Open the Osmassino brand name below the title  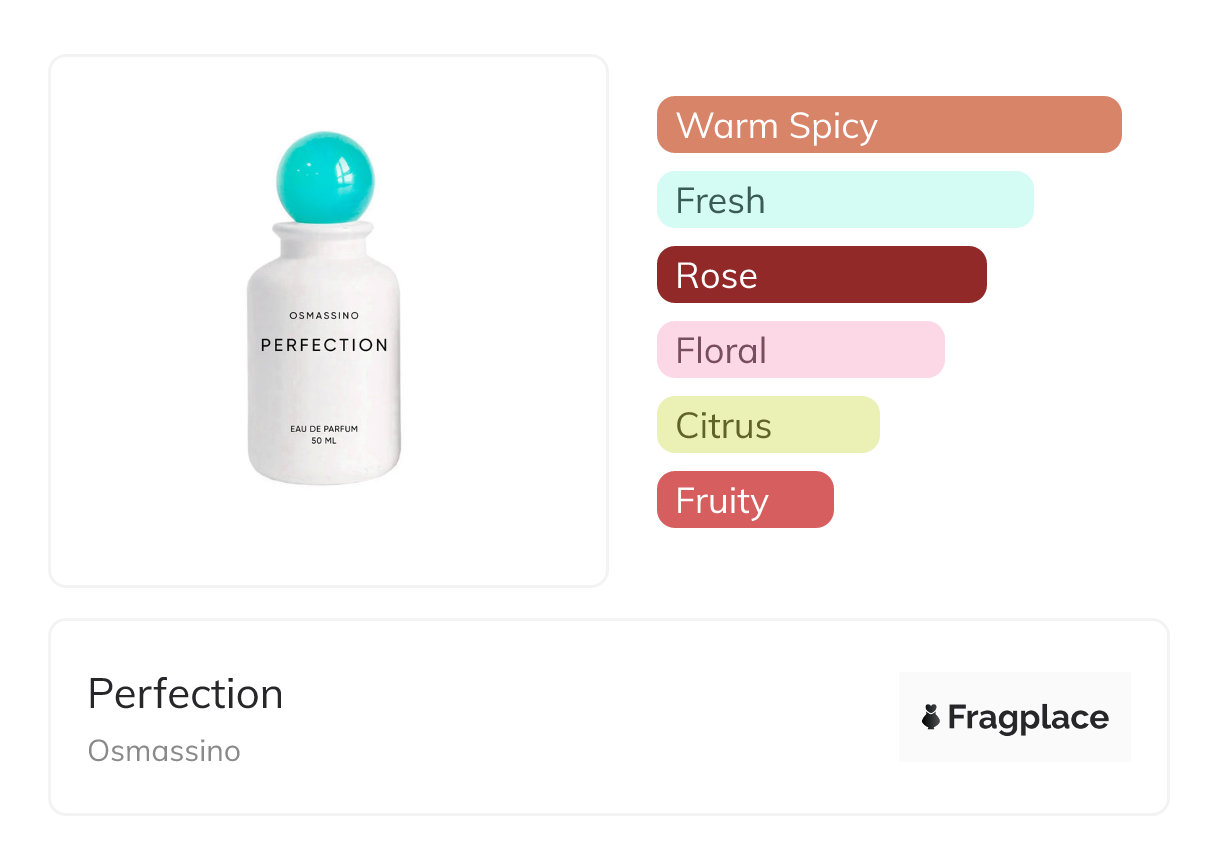pos(164,751)
